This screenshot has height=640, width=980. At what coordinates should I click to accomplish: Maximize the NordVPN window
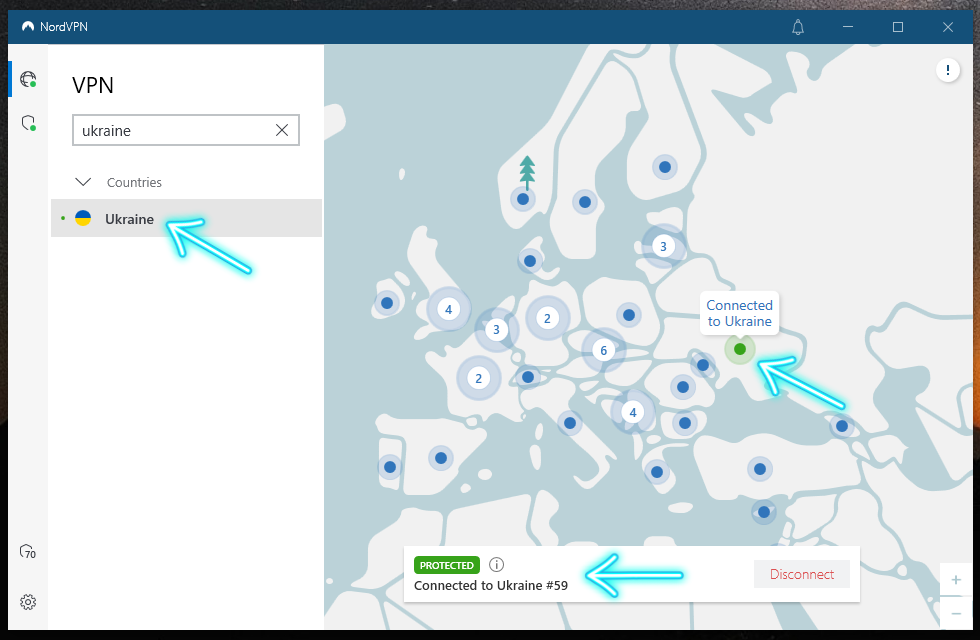click(x=898, y=27)
